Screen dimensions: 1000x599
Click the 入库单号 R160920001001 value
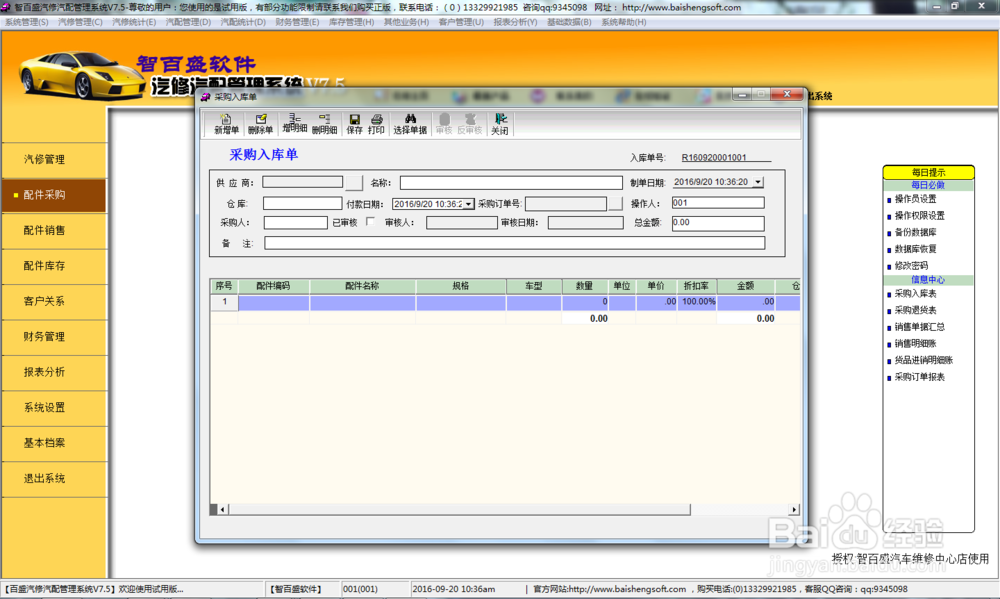point(714,158)
